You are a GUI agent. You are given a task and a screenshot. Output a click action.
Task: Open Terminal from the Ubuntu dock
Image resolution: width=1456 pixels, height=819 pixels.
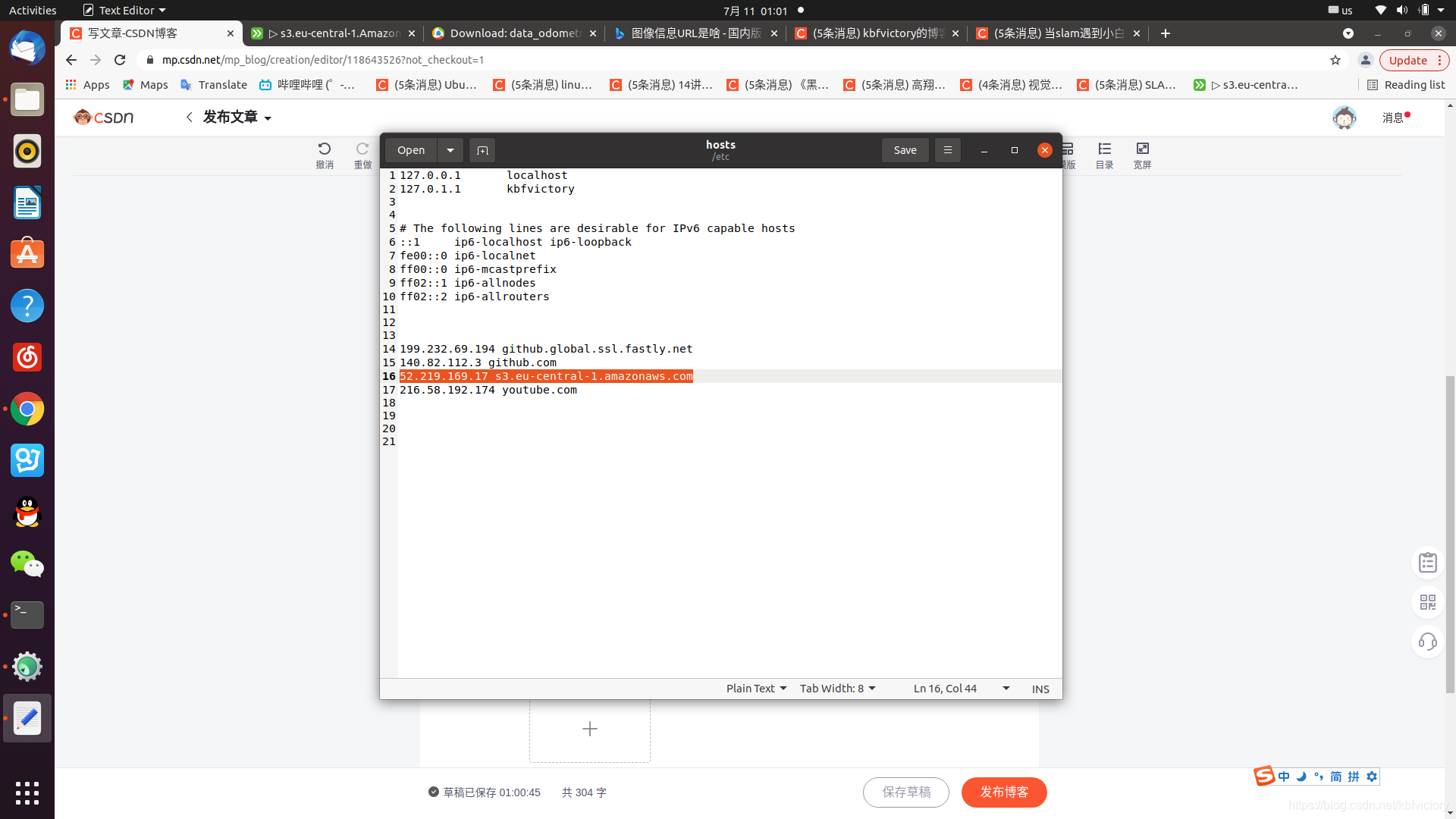pyautogui.click(x=27, y=615)
